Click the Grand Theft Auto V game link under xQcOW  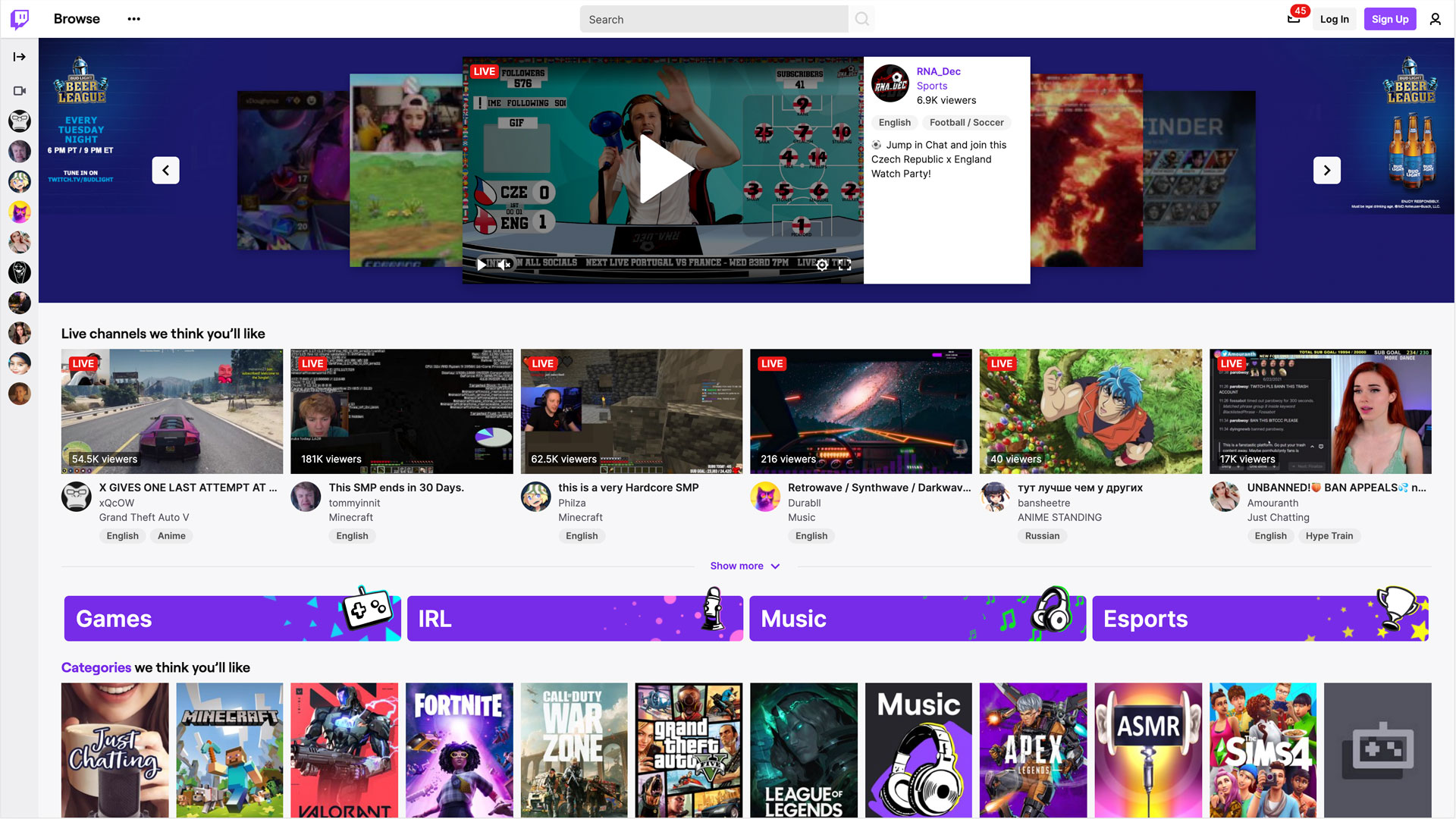click(x=144, y=517)
